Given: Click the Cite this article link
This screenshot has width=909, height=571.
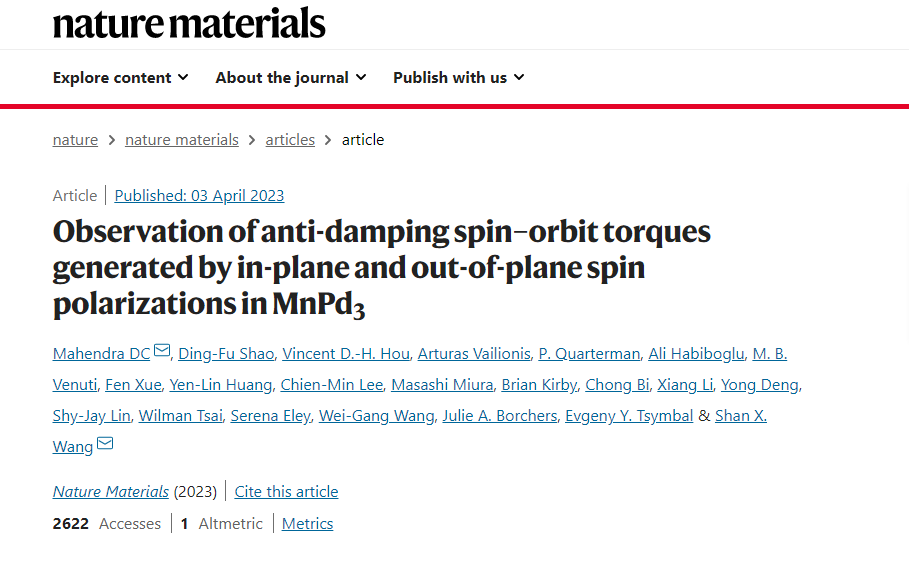Looking at the screenshot, I should click(x=286, y=492).
